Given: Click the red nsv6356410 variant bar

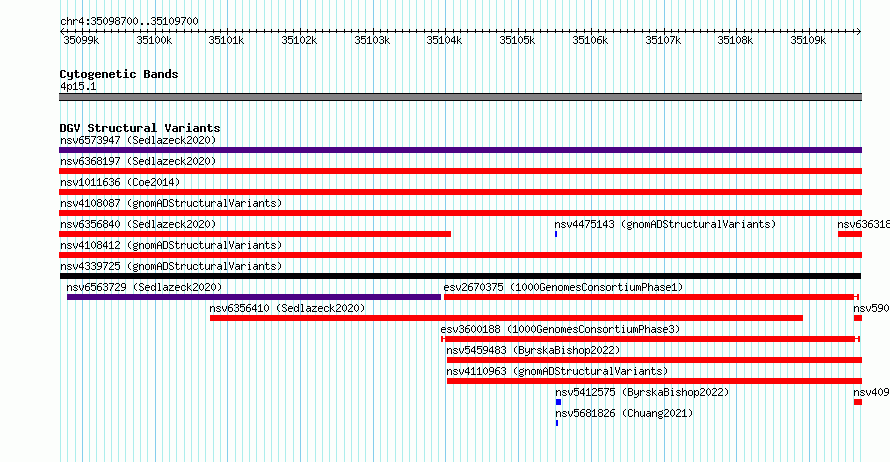Looking at the screenshot, I should point(506,318).
